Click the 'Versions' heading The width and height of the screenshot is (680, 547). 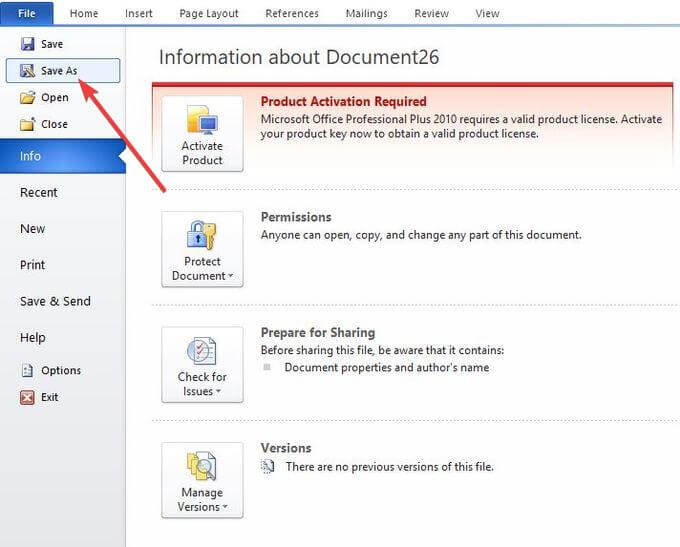pos(286,448)
